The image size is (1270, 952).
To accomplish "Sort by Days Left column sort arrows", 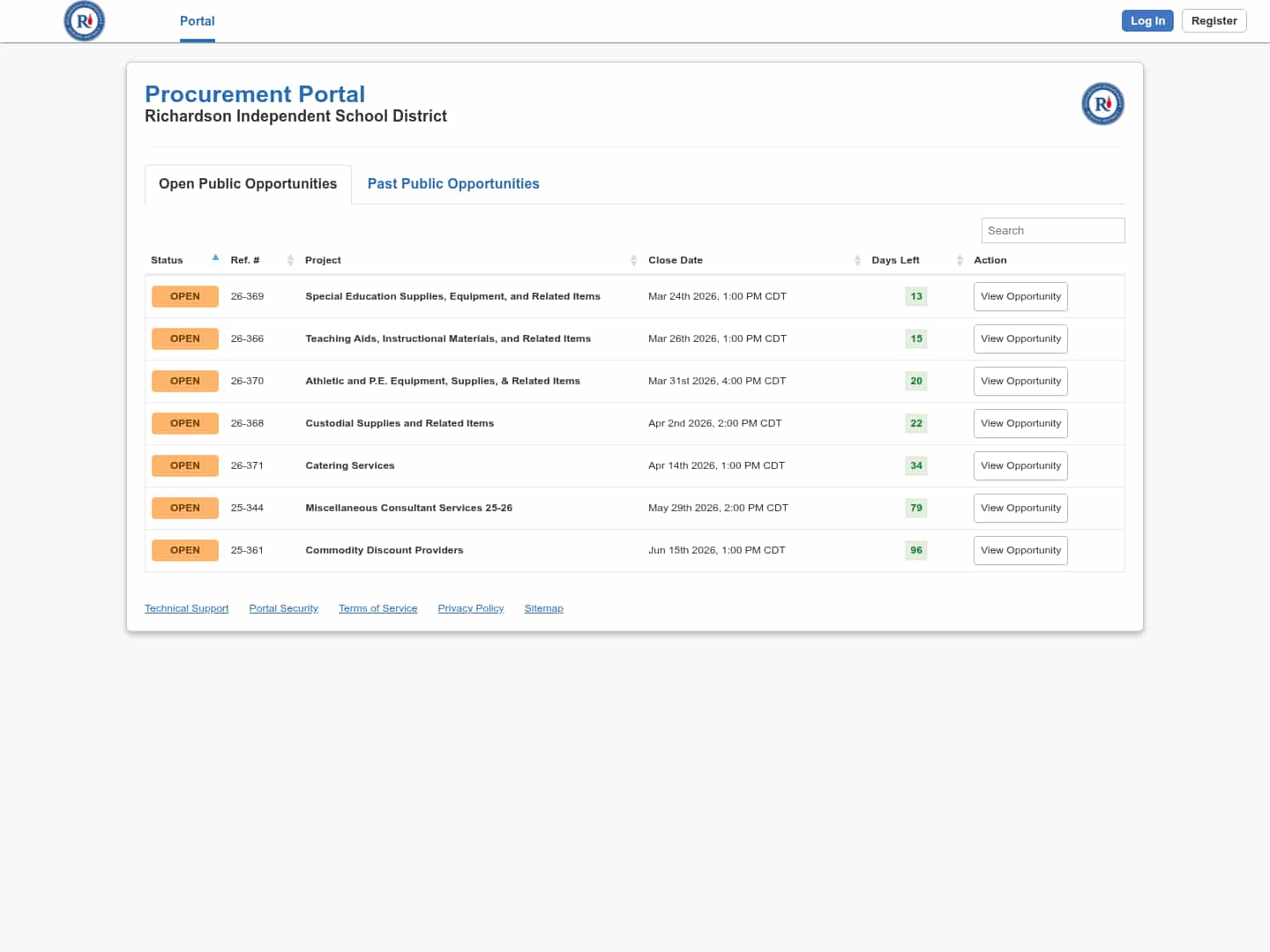I will (x=960, y=260).
